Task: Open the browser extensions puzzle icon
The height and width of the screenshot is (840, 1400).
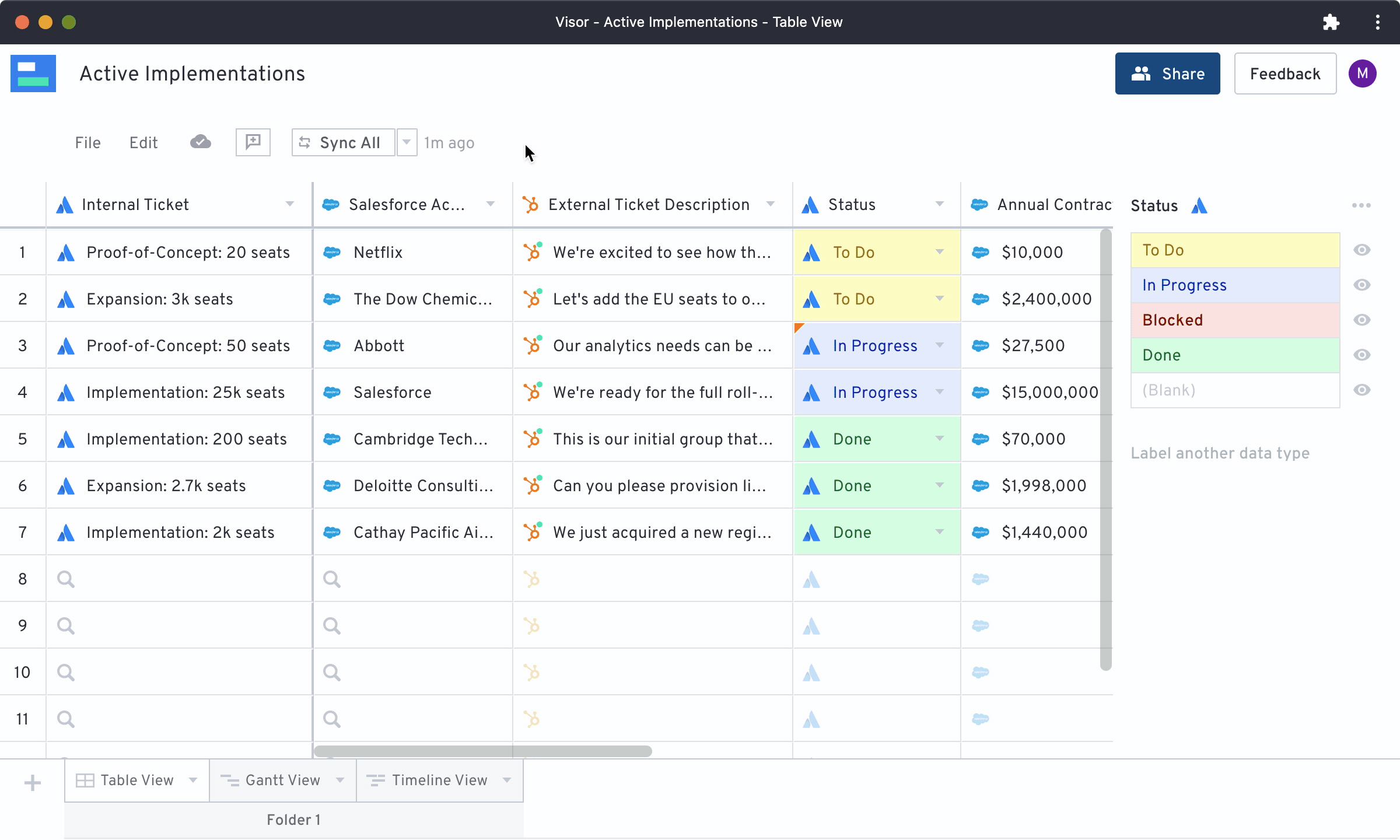Action: click(1332, 22)
